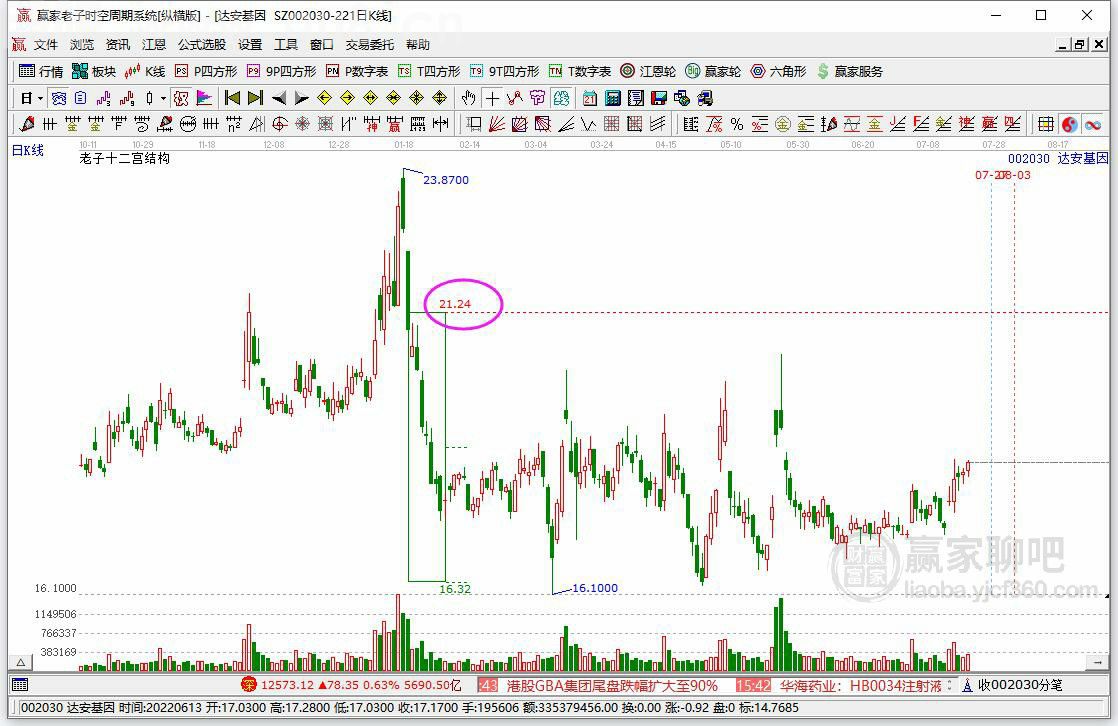This screenshot has height=726, width=1118.
Task: Open the 工具 menu
Action: (x=286, y=45)
